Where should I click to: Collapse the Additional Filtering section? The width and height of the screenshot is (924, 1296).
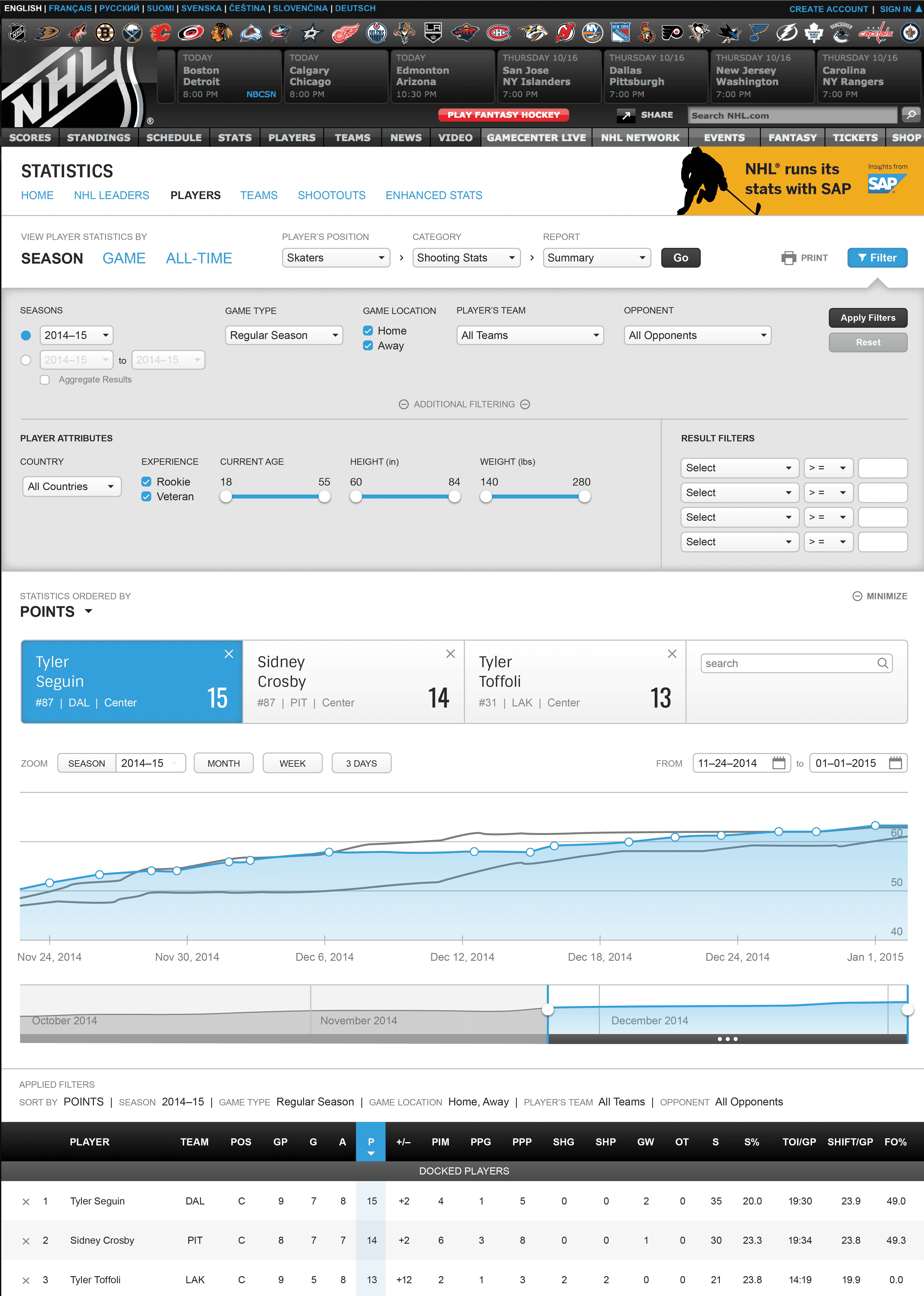[464, 404]
